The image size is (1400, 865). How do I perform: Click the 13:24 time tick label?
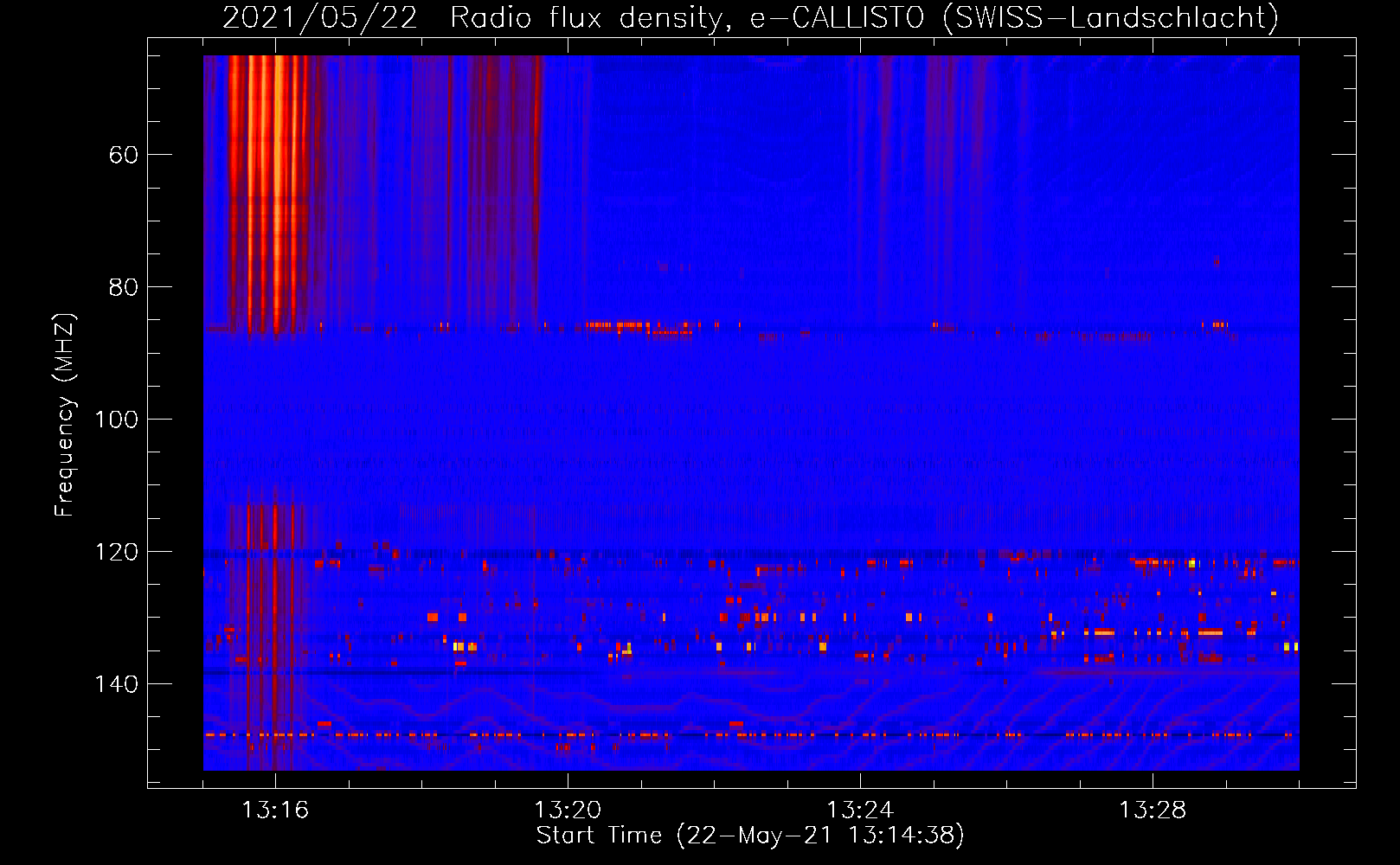click(860, 811)
